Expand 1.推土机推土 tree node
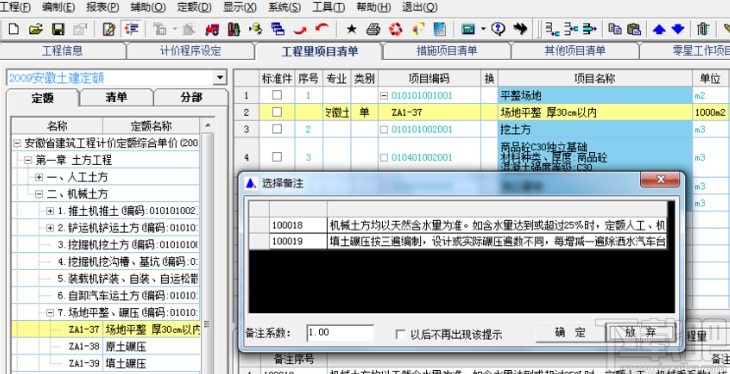The image size is (730, 374). pyautogui.click(x=50, y=211)
